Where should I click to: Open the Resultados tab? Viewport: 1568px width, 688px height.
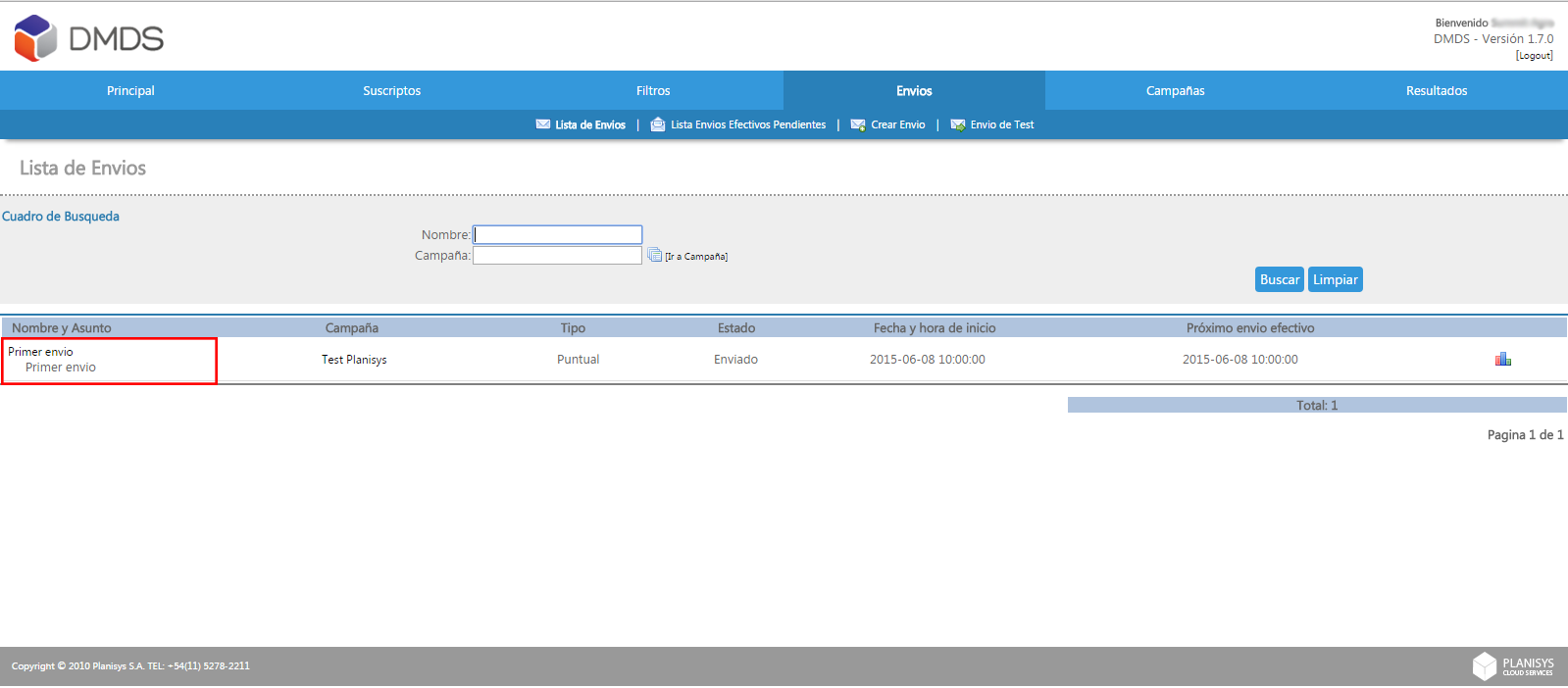pos(1437,90)
